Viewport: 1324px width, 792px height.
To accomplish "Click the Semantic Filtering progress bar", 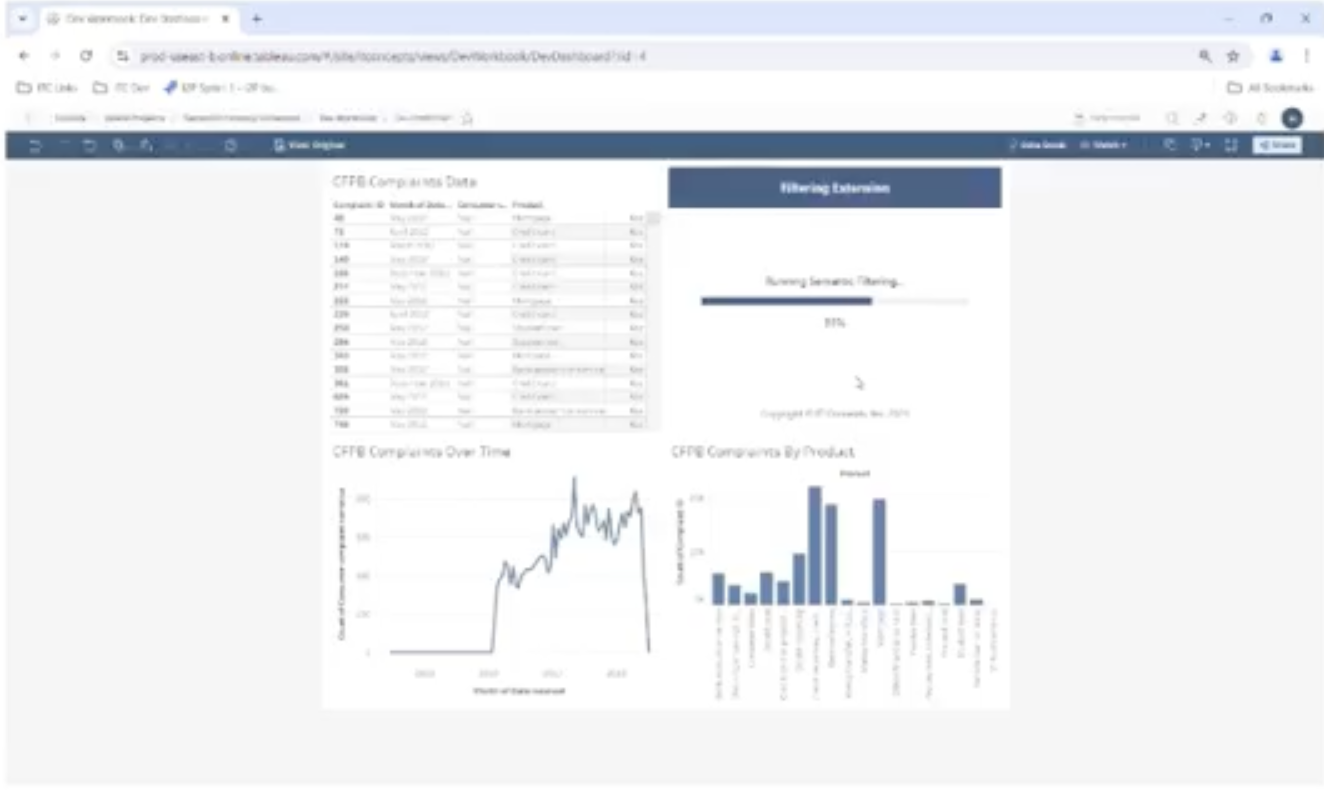I will click(834, 300).
